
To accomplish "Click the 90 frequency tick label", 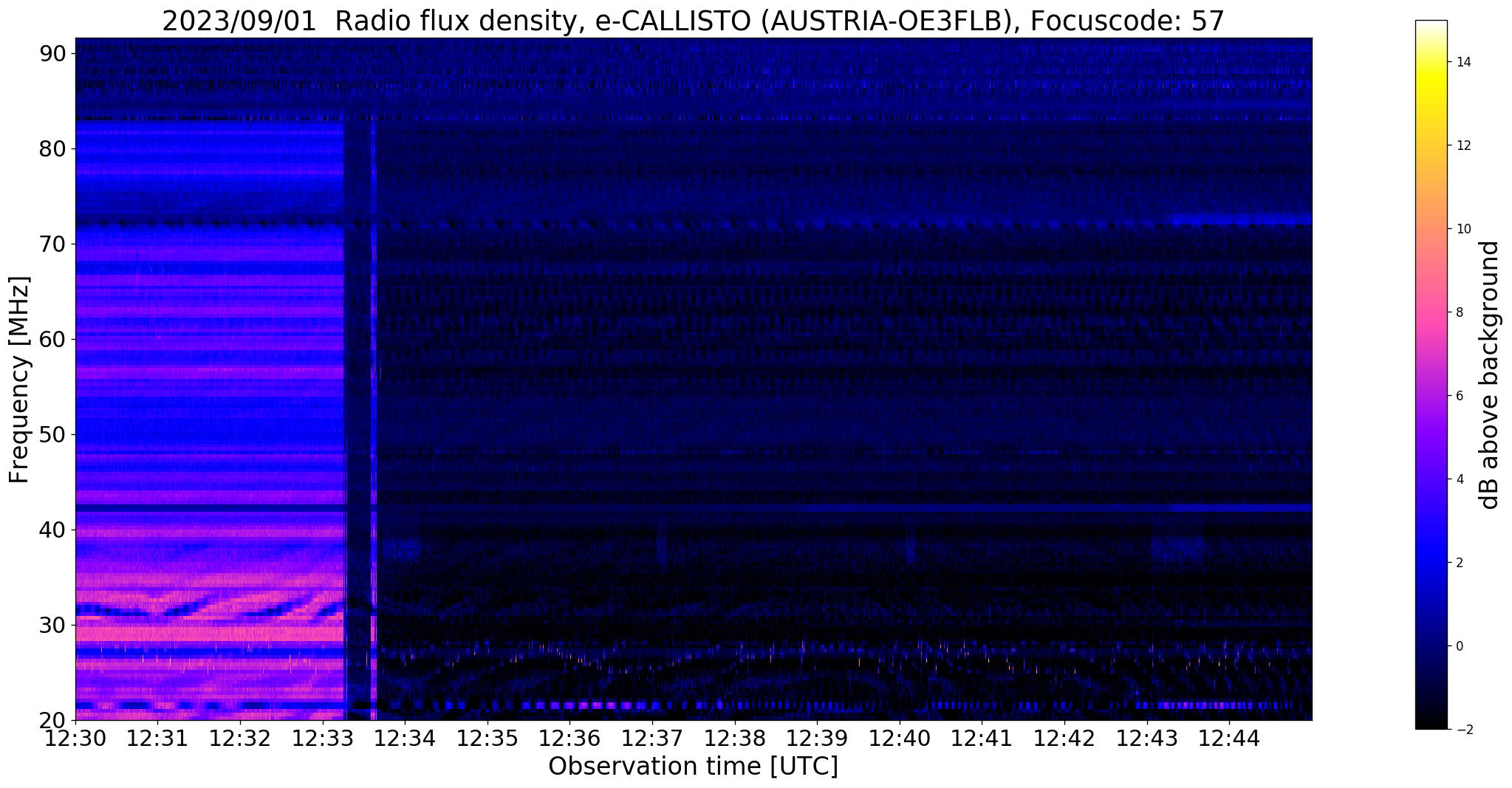I will point(53,54).
